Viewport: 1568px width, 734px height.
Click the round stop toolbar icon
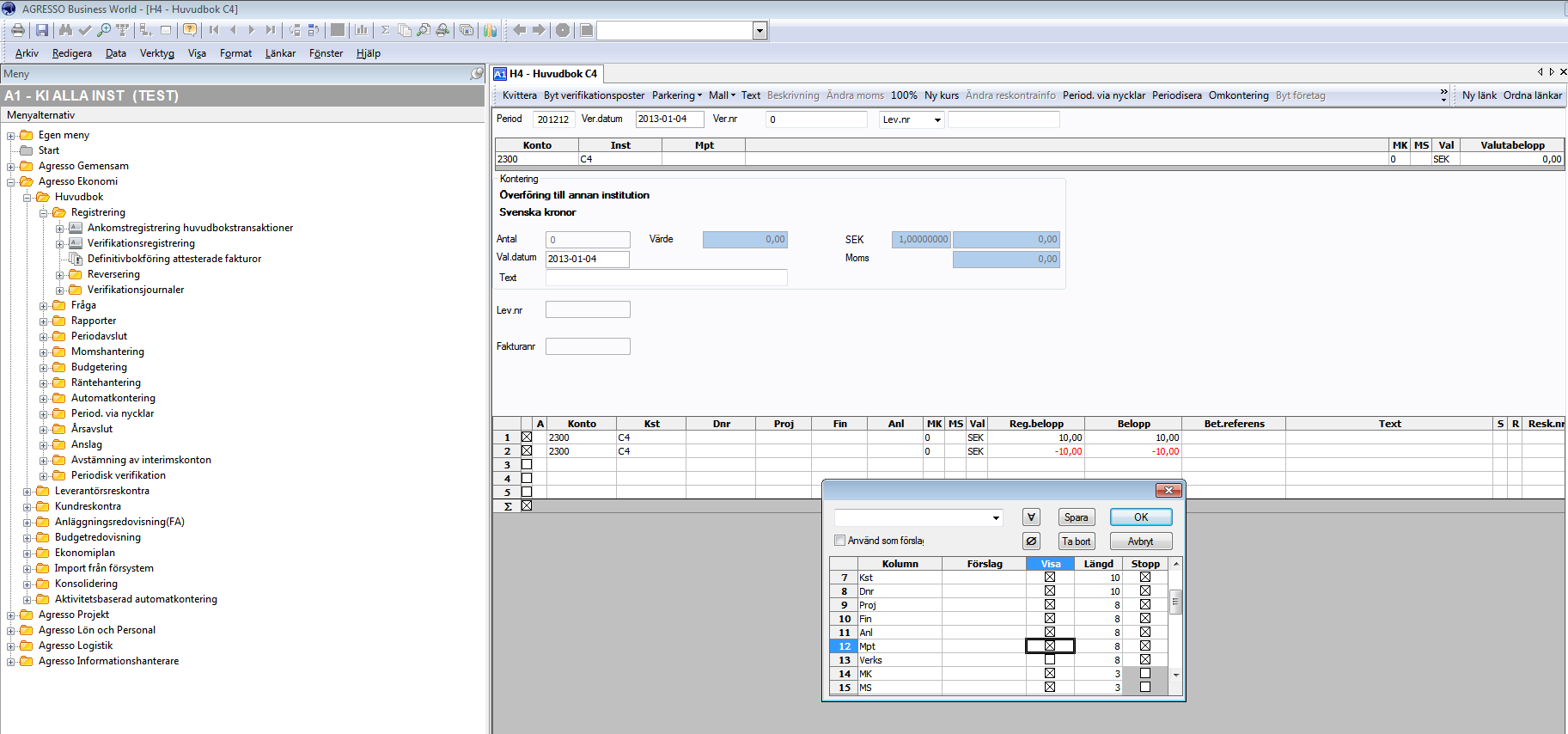coord(563,30)
